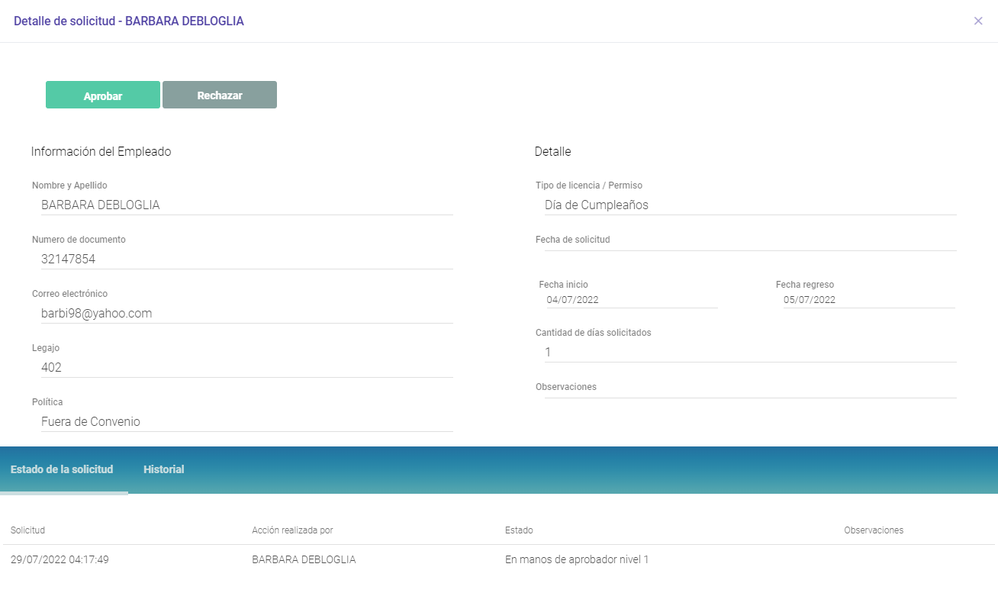The width and height of the screenshot is (998, 590).
Task: Click the Fecha regreso date field
Action: coord(869,300)
